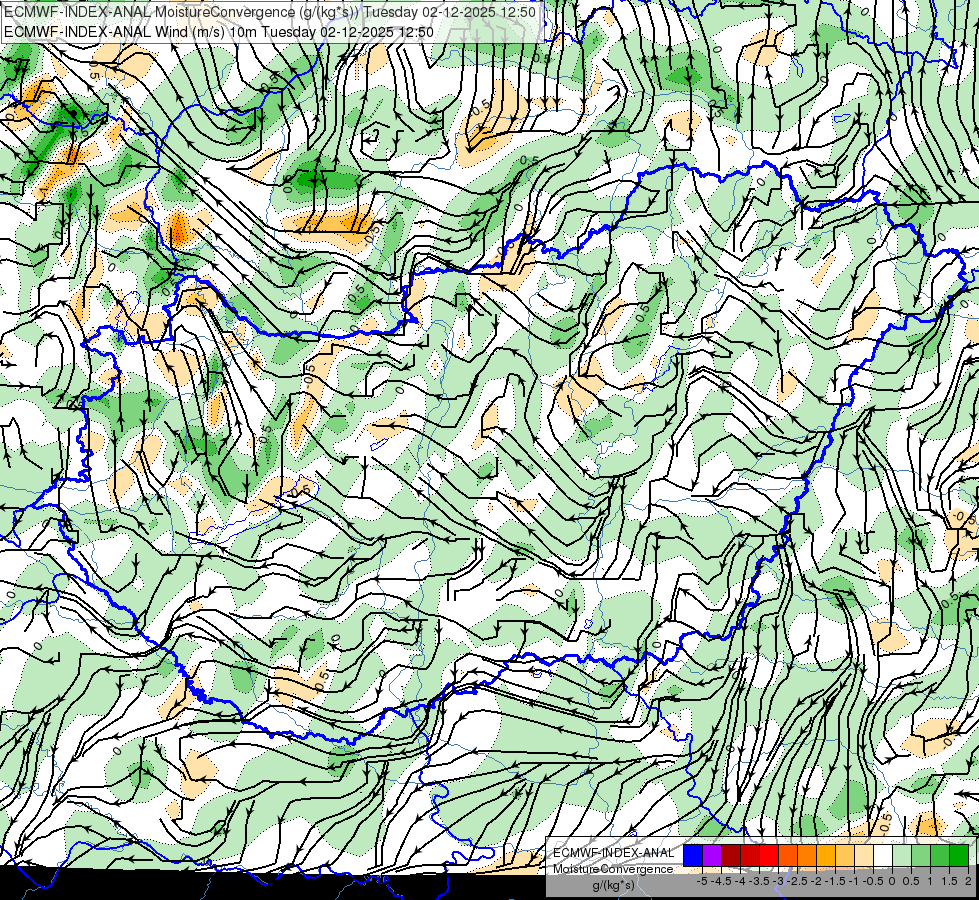This screenshot has height=900, width=979.
Task: Choose the darkest green swatch between 1.5 and 2
Action: [959, 855]
